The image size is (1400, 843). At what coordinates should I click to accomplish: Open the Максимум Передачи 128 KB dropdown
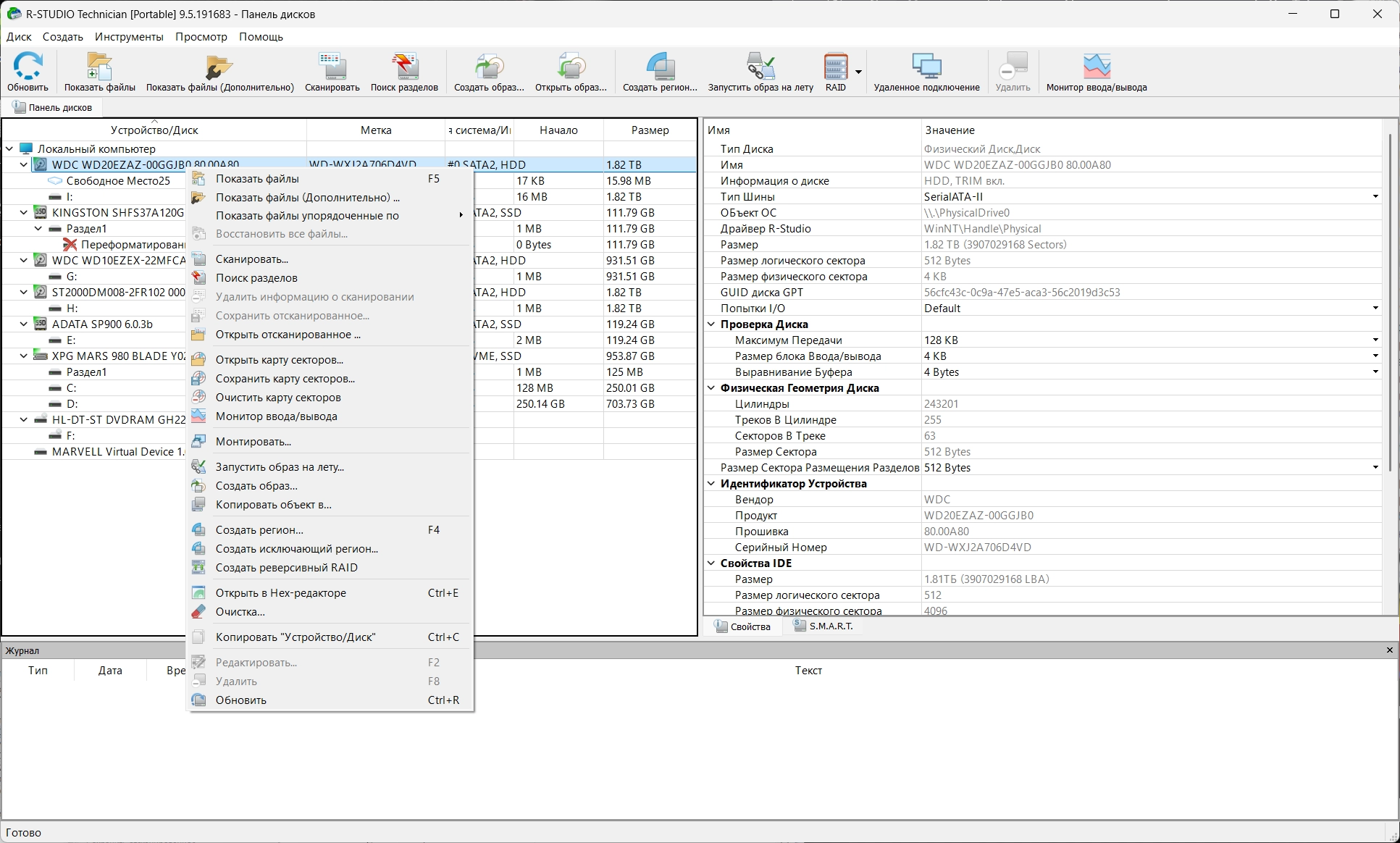click(1375, 340)
